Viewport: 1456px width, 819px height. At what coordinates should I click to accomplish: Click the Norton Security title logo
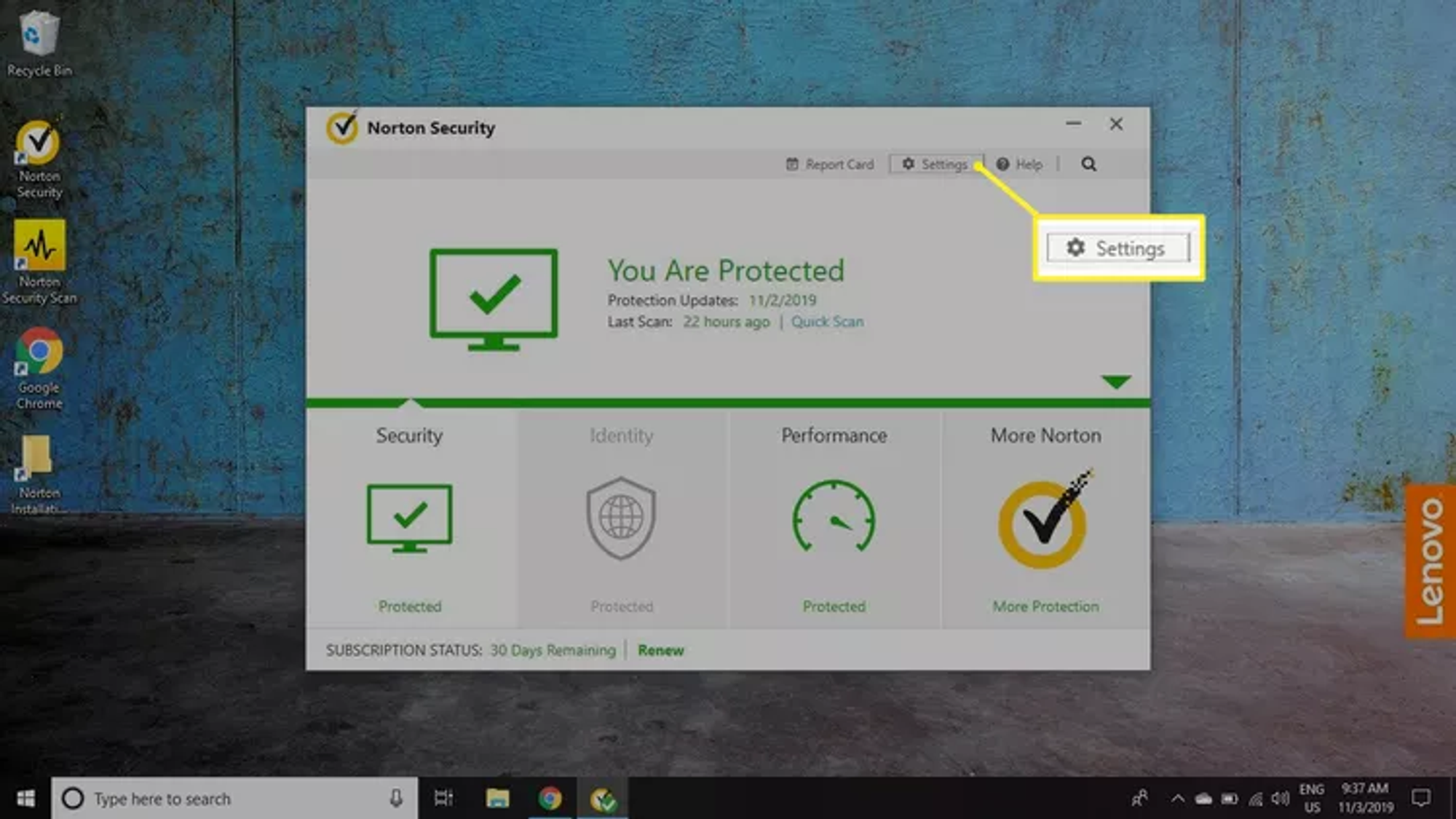click(342, 127)
